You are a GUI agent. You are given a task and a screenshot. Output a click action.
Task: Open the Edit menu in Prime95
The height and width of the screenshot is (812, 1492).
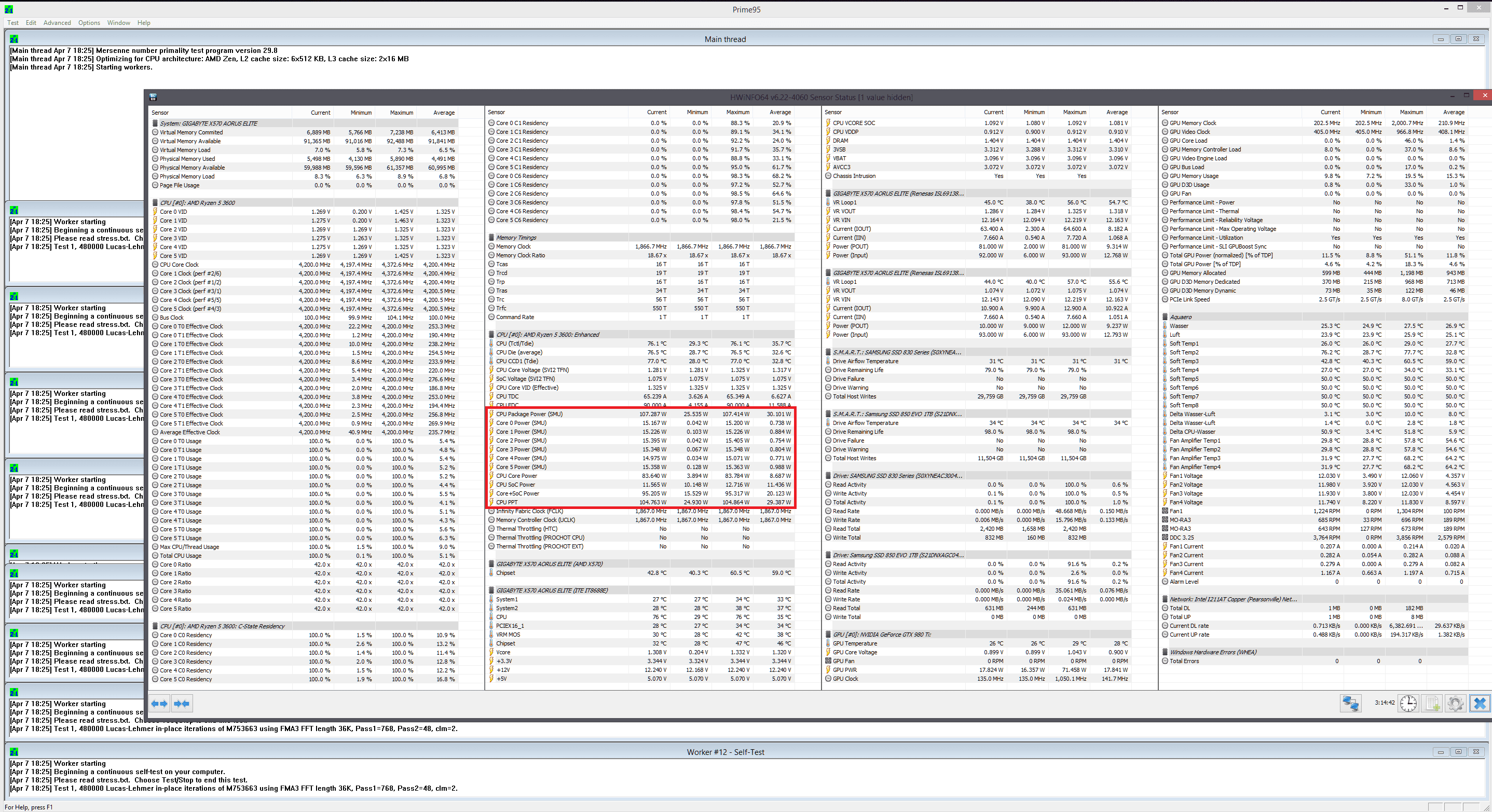pyautogui.click(x=31, y=23)
